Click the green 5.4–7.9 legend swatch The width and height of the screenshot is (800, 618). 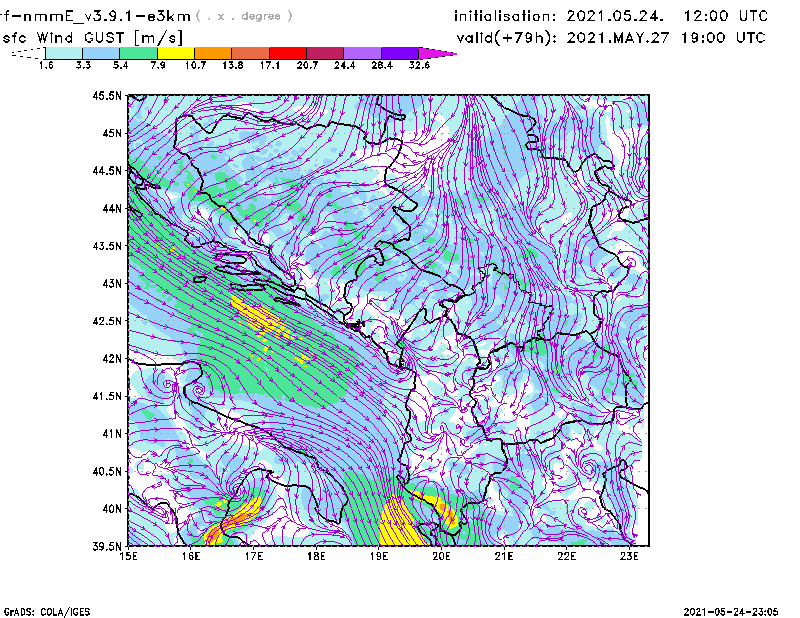click(138, 53)
